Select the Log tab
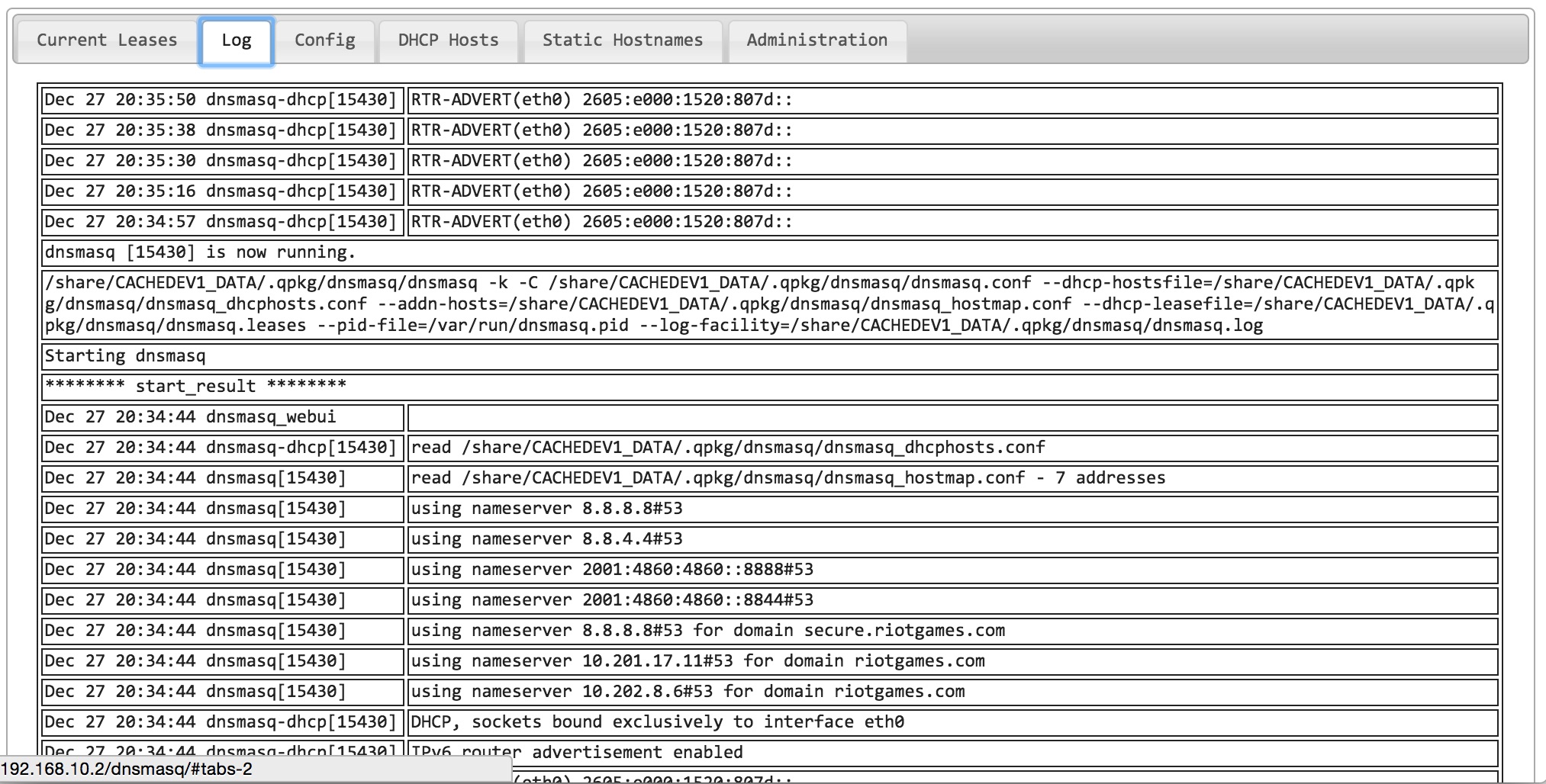Image resolution: width=1546 pixels, height=784 pixels. [237, 41]
